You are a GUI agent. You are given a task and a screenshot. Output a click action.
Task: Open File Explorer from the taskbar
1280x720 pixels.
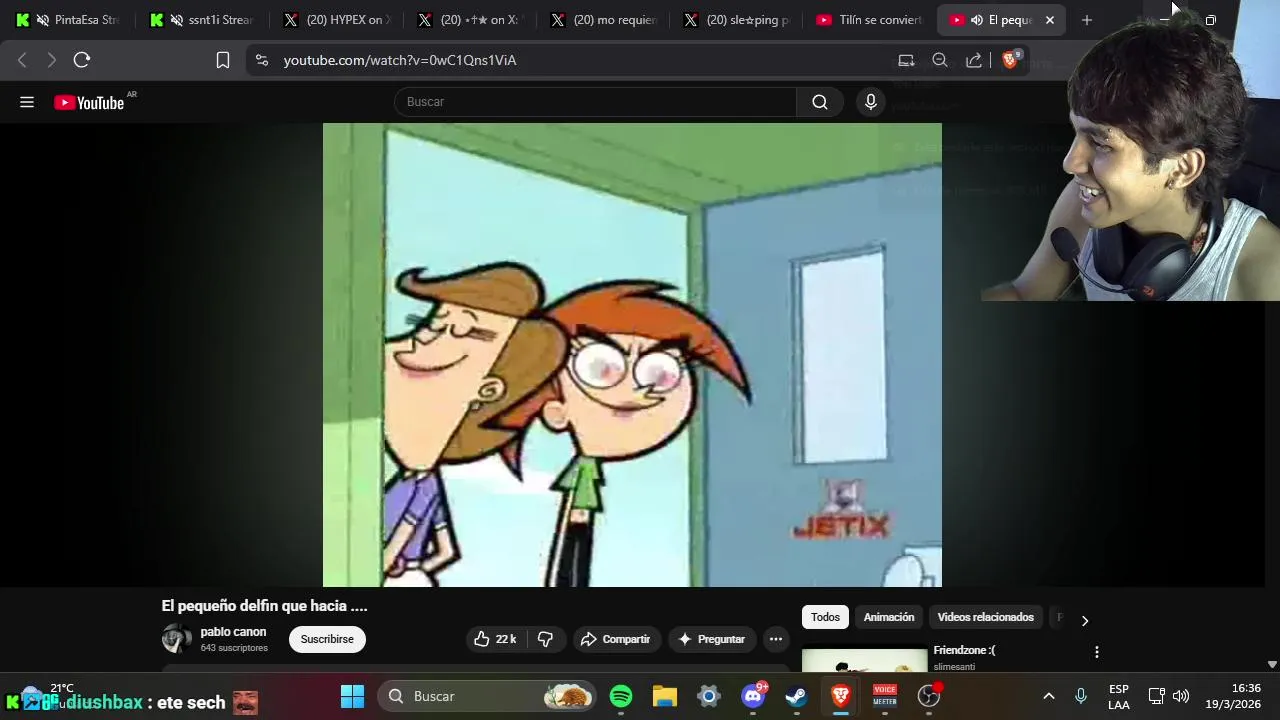(x=665, y=696)
